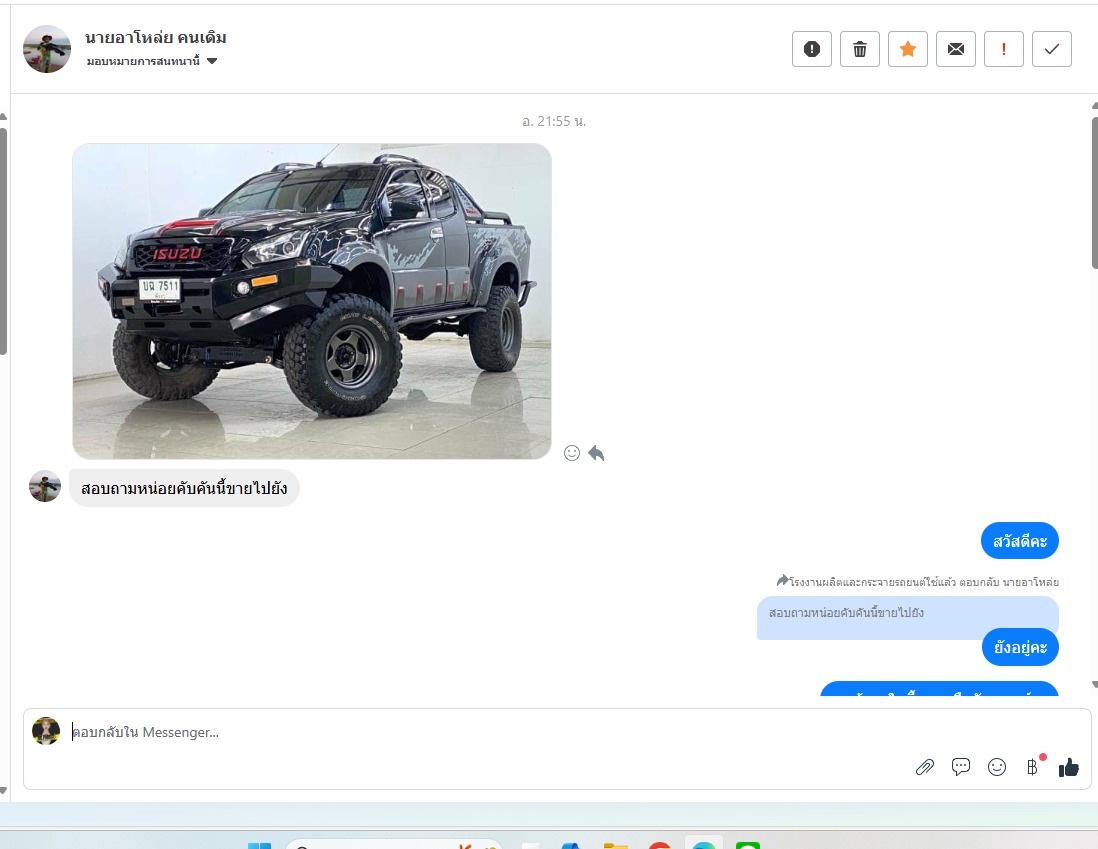
Task: Select the message สอบถามหน่อยคับคันนี้ขายไปยัง from the customer
Action: click(184, 488)
